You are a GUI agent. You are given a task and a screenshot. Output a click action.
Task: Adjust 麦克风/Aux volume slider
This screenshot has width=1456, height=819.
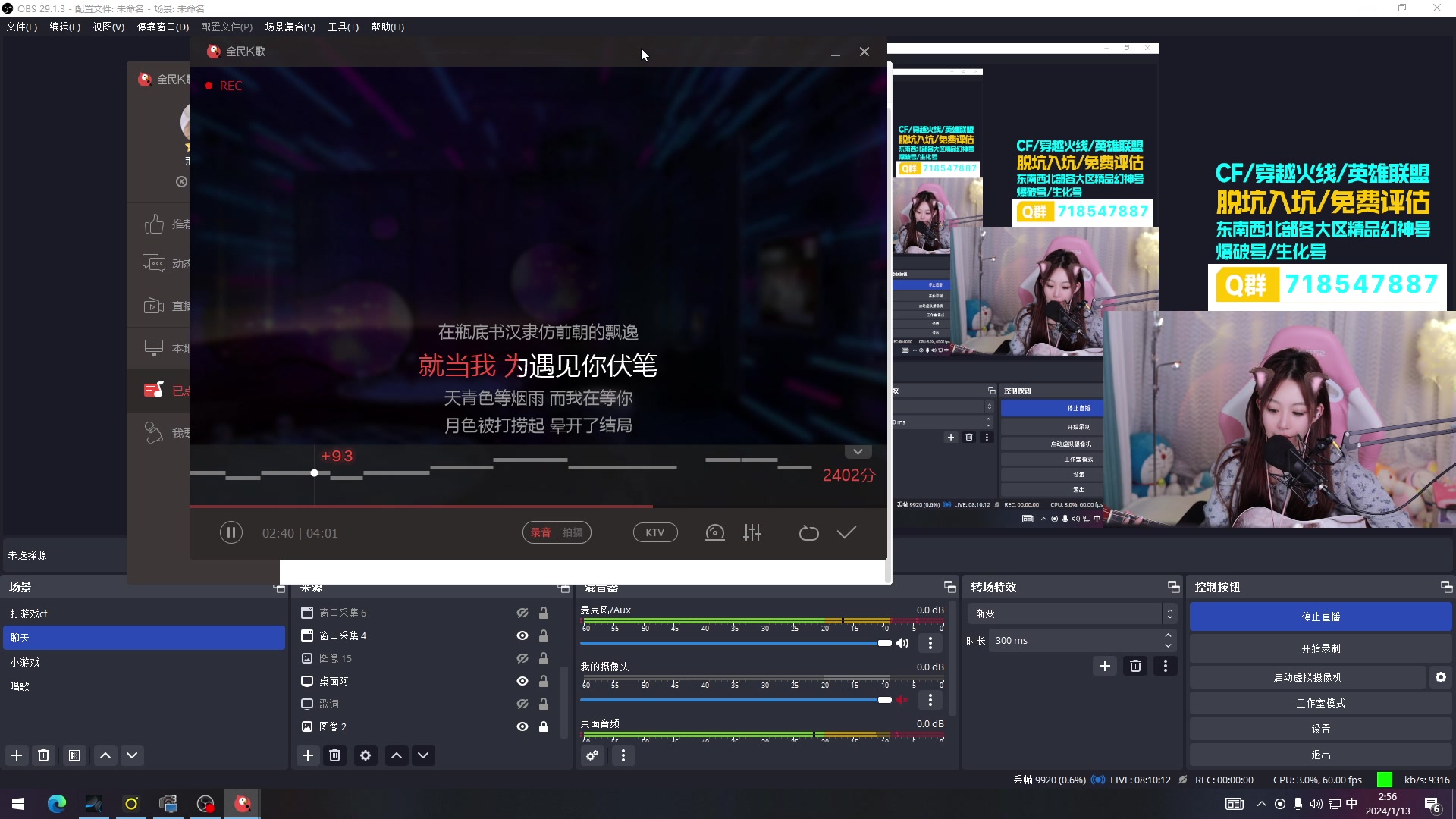[736, 643]
